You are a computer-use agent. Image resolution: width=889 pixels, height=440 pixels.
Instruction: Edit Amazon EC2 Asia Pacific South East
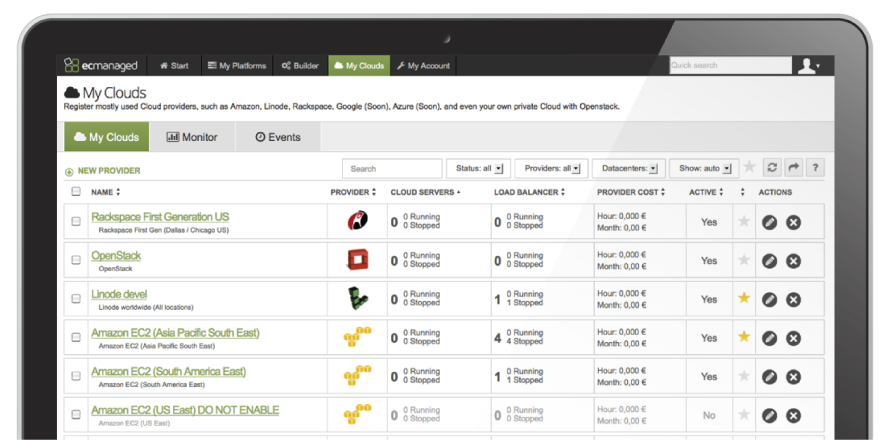[769, 338]
